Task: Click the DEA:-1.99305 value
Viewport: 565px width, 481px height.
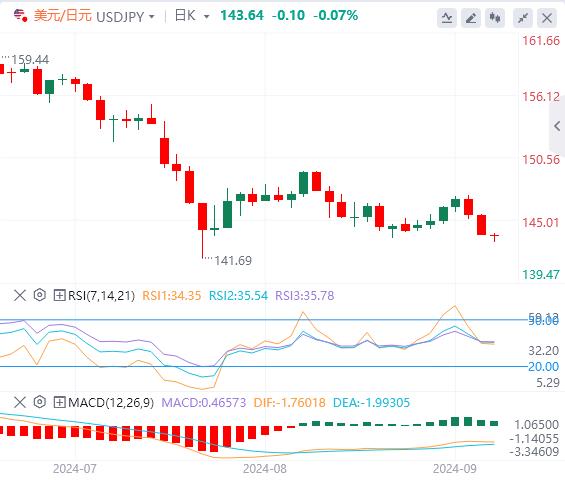Action: coord(372,402)
